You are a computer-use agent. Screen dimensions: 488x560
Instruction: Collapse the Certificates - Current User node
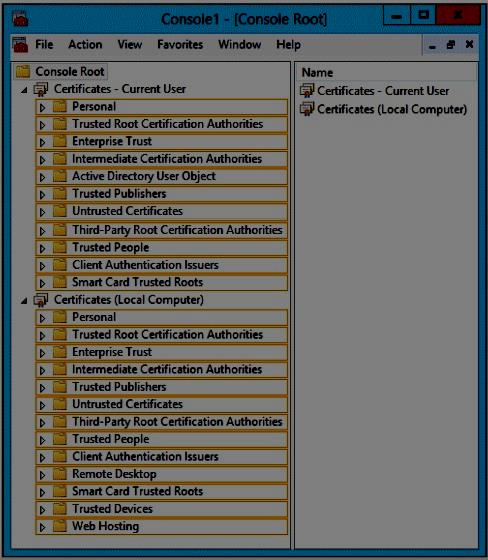click(24, 90)
